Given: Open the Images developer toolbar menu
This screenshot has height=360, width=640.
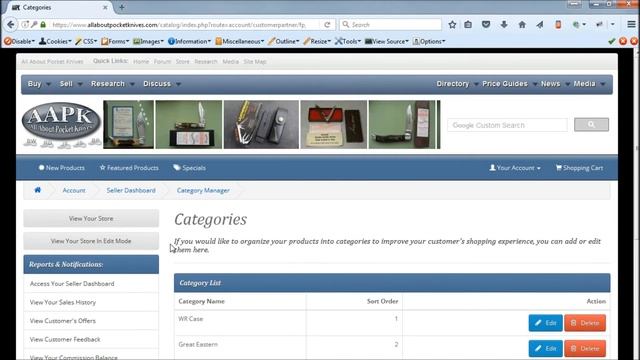Looking at the screenshot, I should (x=149, y=41).
